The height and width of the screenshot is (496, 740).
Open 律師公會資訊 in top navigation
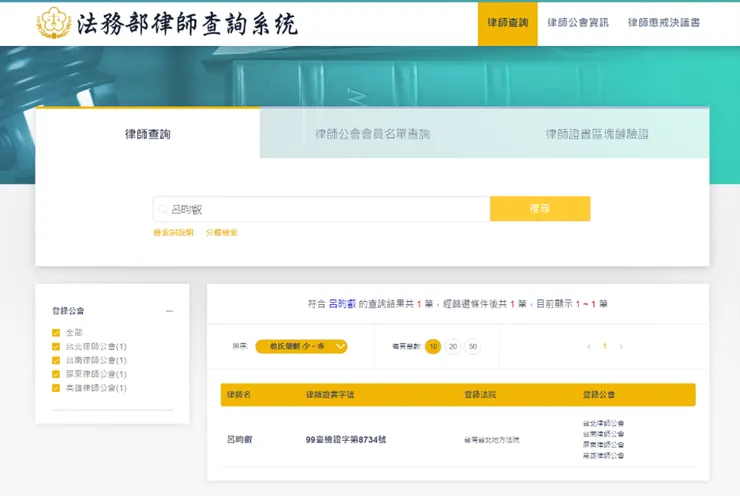578,23
